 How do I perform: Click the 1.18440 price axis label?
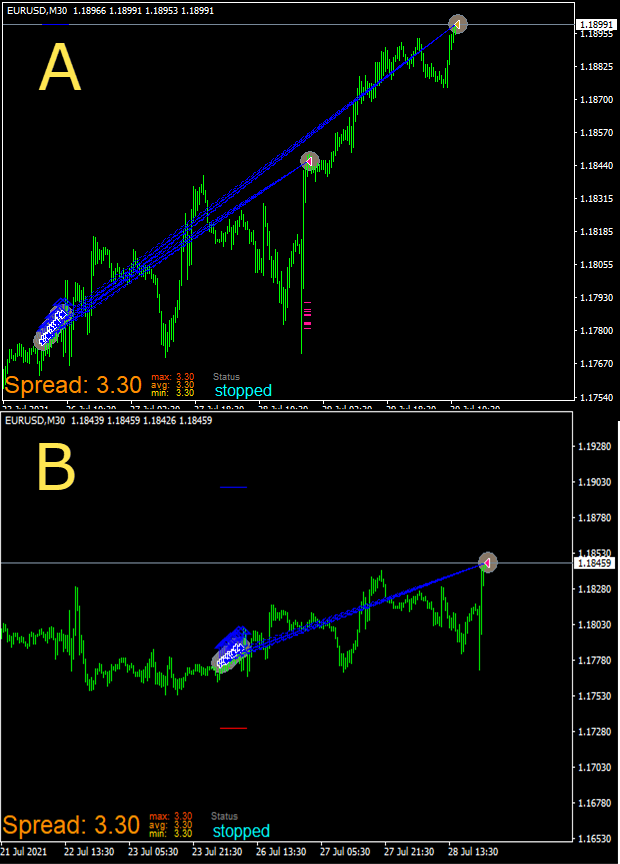pos(596,165)
